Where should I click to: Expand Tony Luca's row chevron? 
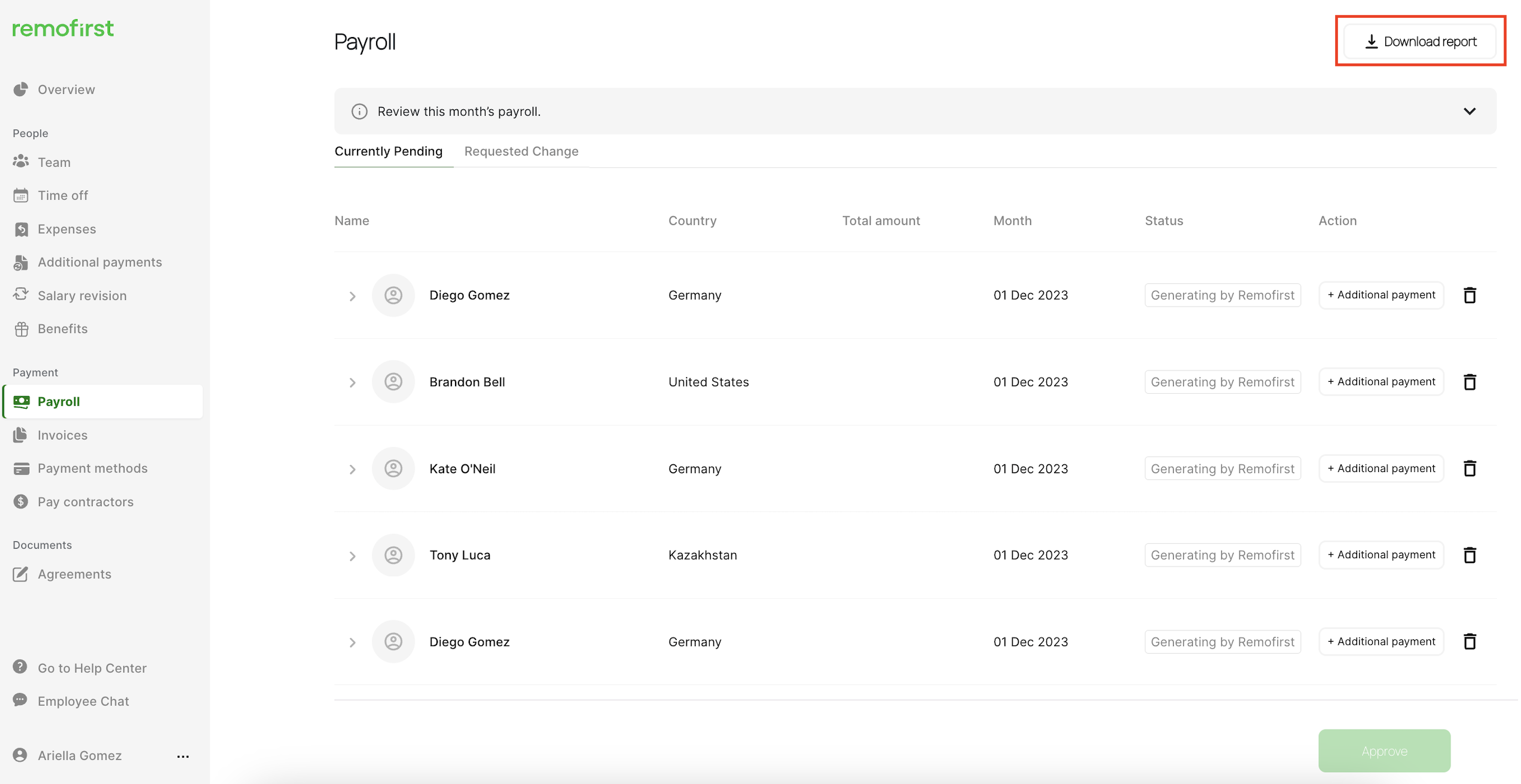[352, 556]
